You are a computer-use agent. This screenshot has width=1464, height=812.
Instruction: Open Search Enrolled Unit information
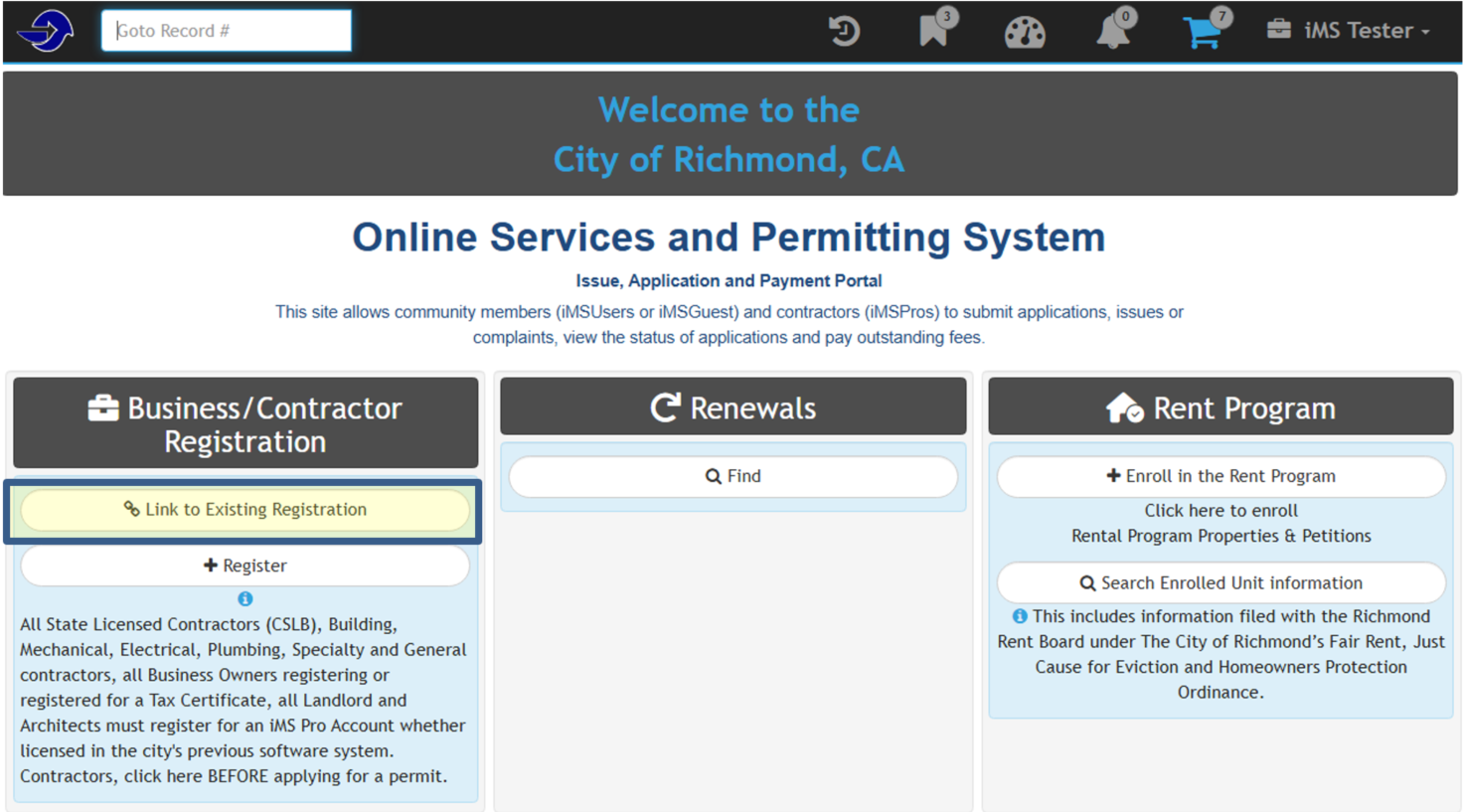[1220, 583]
